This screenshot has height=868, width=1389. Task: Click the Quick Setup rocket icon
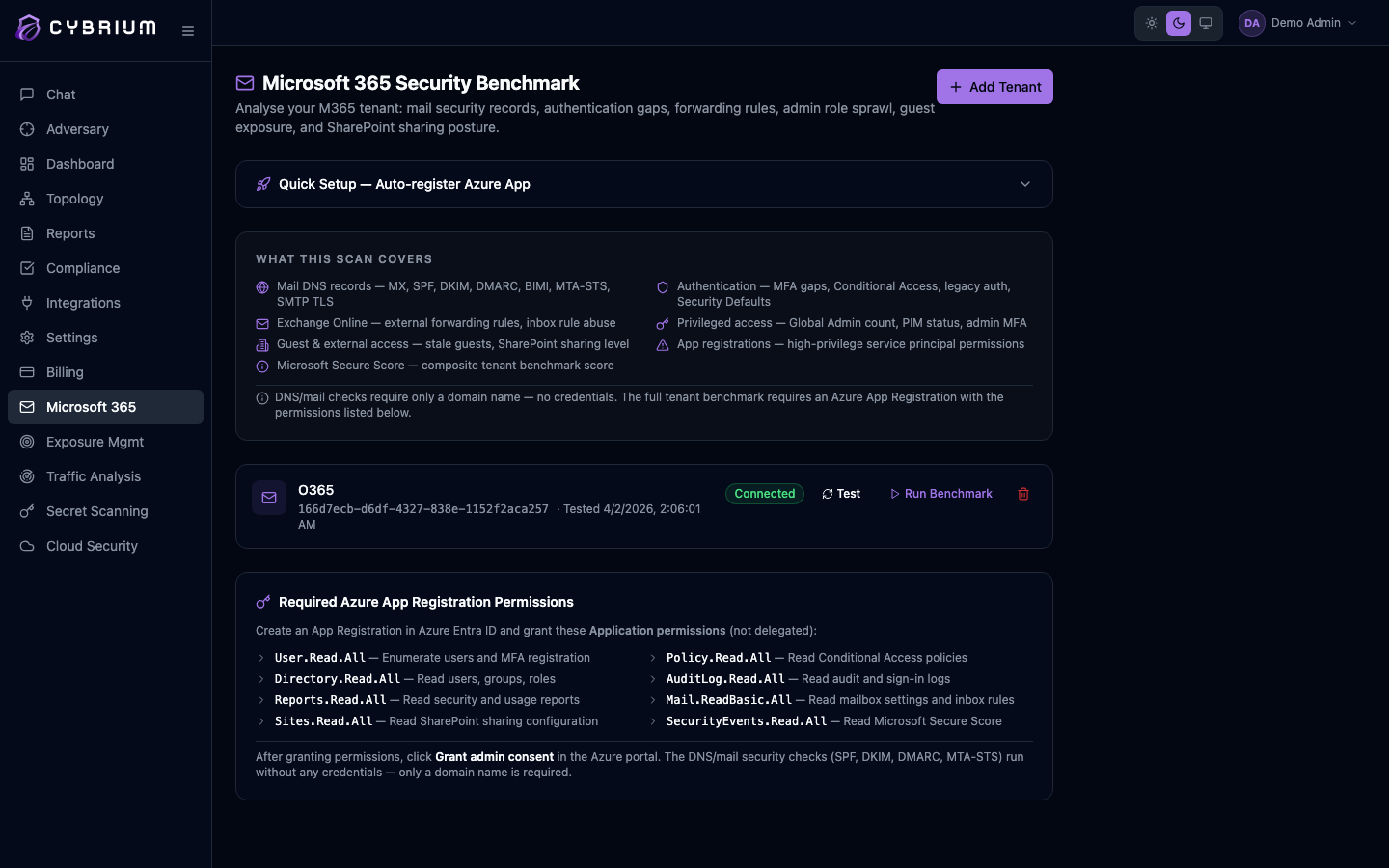coord(263,184)
